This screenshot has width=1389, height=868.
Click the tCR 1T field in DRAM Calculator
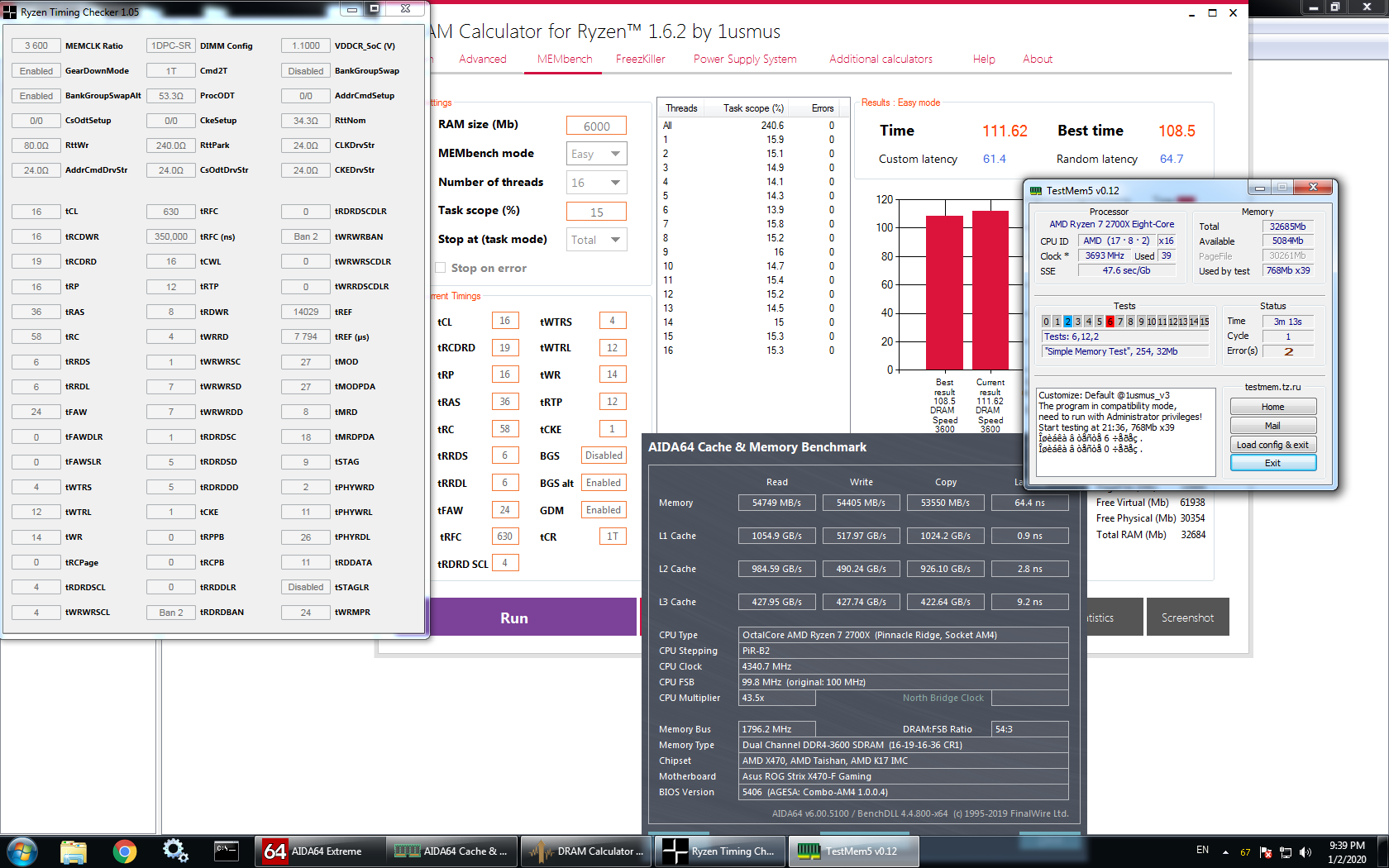tap(612, 536)
